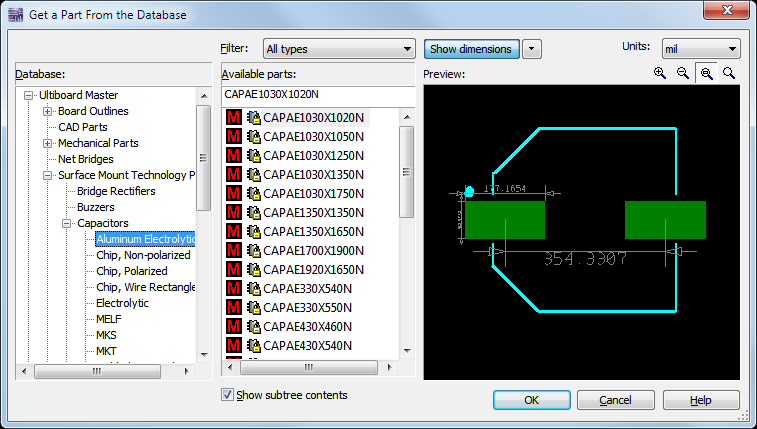
Task: Open arrow menu next to Show dimensions
Action: [532, 49]
